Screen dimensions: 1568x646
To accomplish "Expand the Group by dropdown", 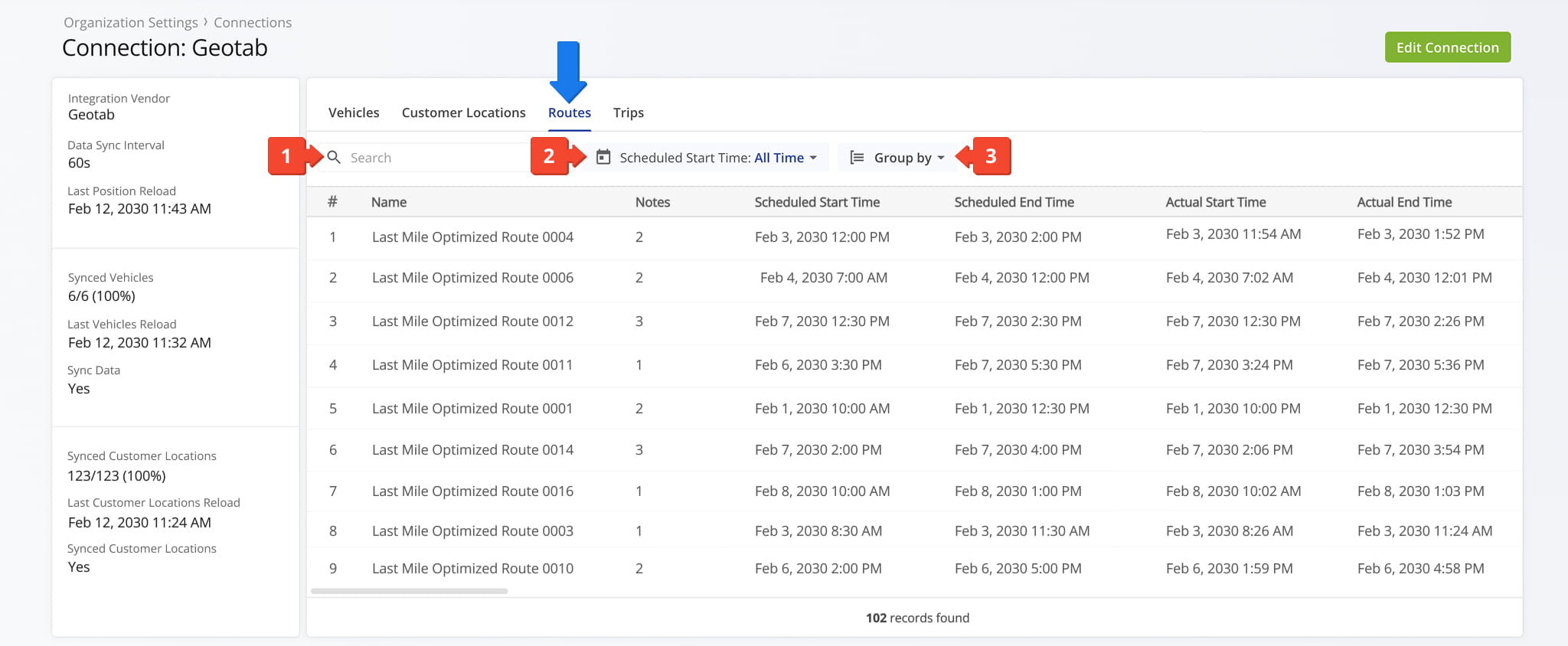I will pos(897,158).
